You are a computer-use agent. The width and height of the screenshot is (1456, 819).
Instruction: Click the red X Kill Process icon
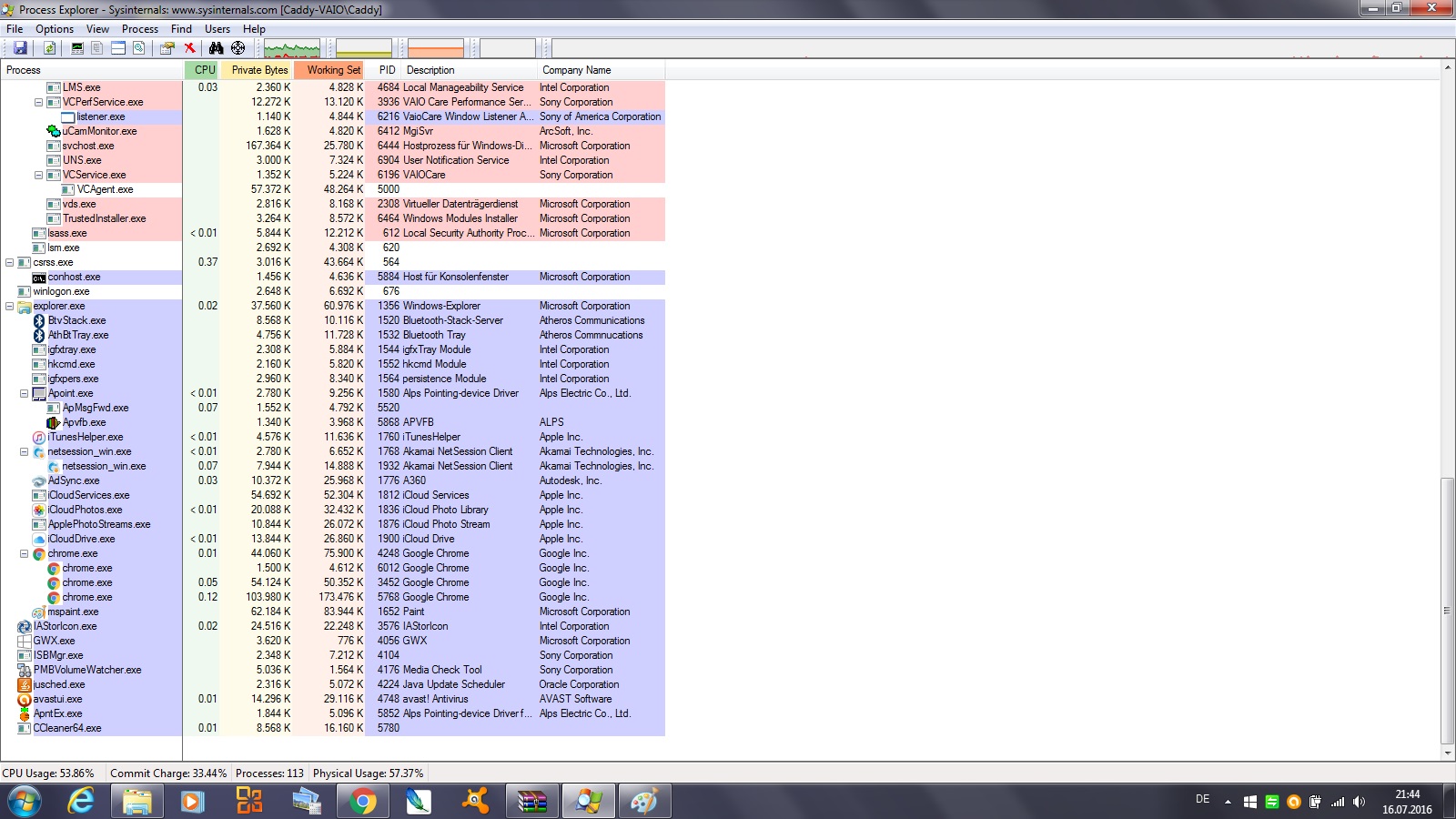tap(189, 48)
